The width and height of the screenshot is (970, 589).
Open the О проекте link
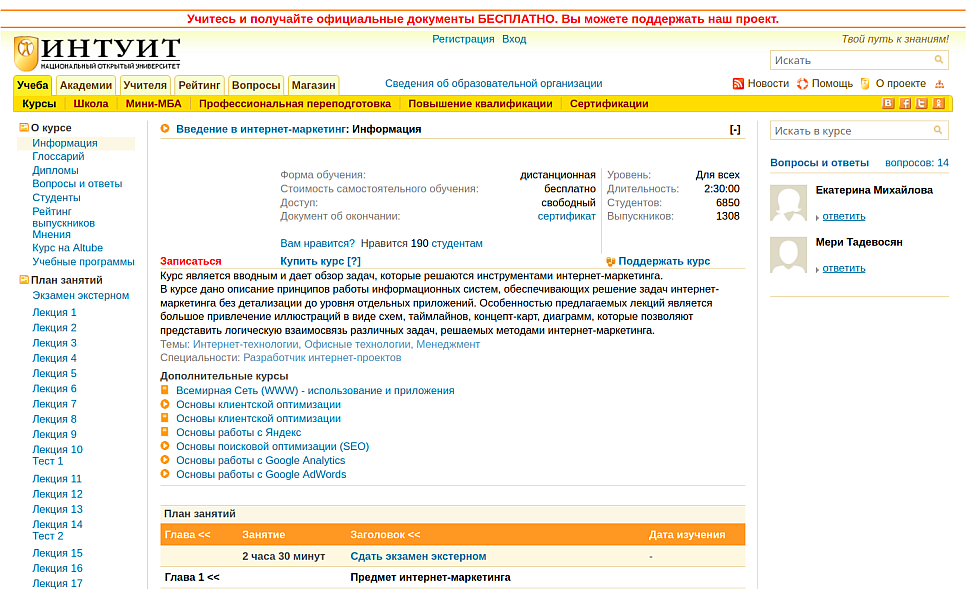click(x=901, y=84)
